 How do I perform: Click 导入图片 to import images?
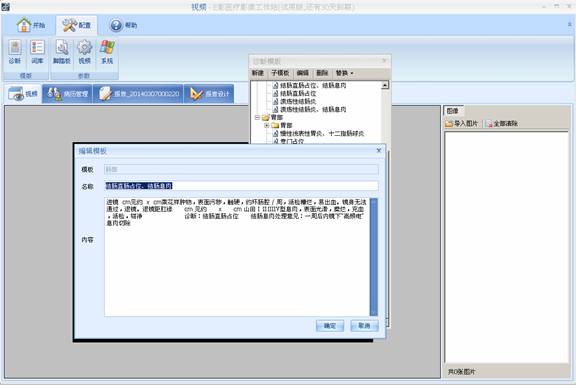click(462, 124)
